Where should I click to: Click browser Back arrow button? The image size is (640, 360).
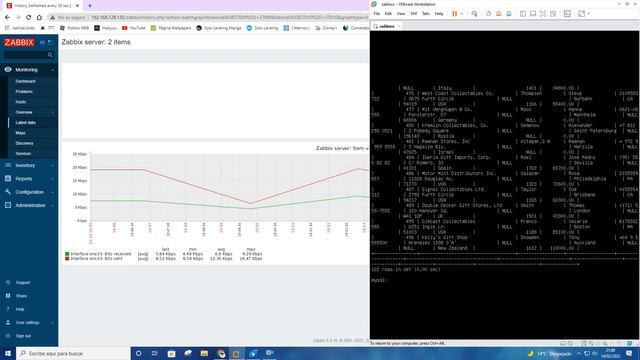click(x=7, y=18)
